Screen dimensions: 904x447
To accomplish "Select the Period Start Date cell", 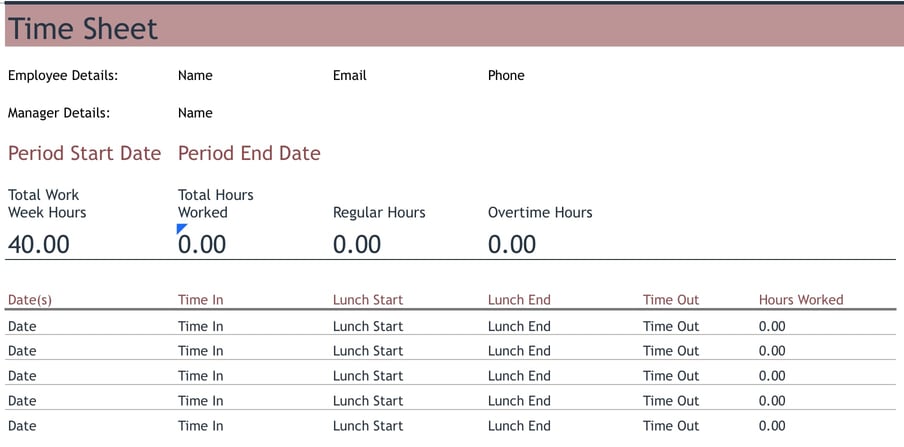I will click(x=84, y=153).
